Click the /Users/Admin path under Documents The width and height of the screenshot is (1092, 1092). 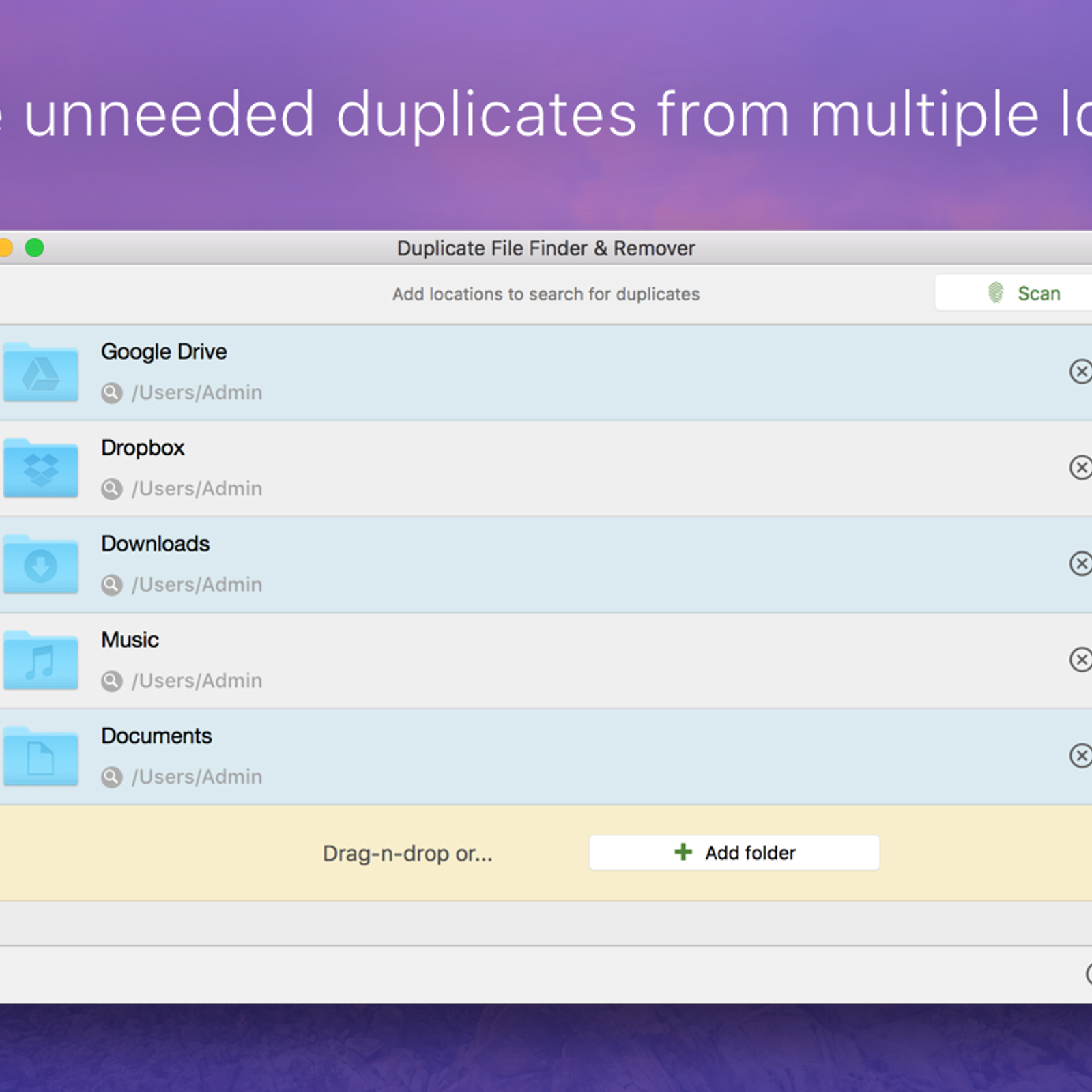click(x=197, y=777)
